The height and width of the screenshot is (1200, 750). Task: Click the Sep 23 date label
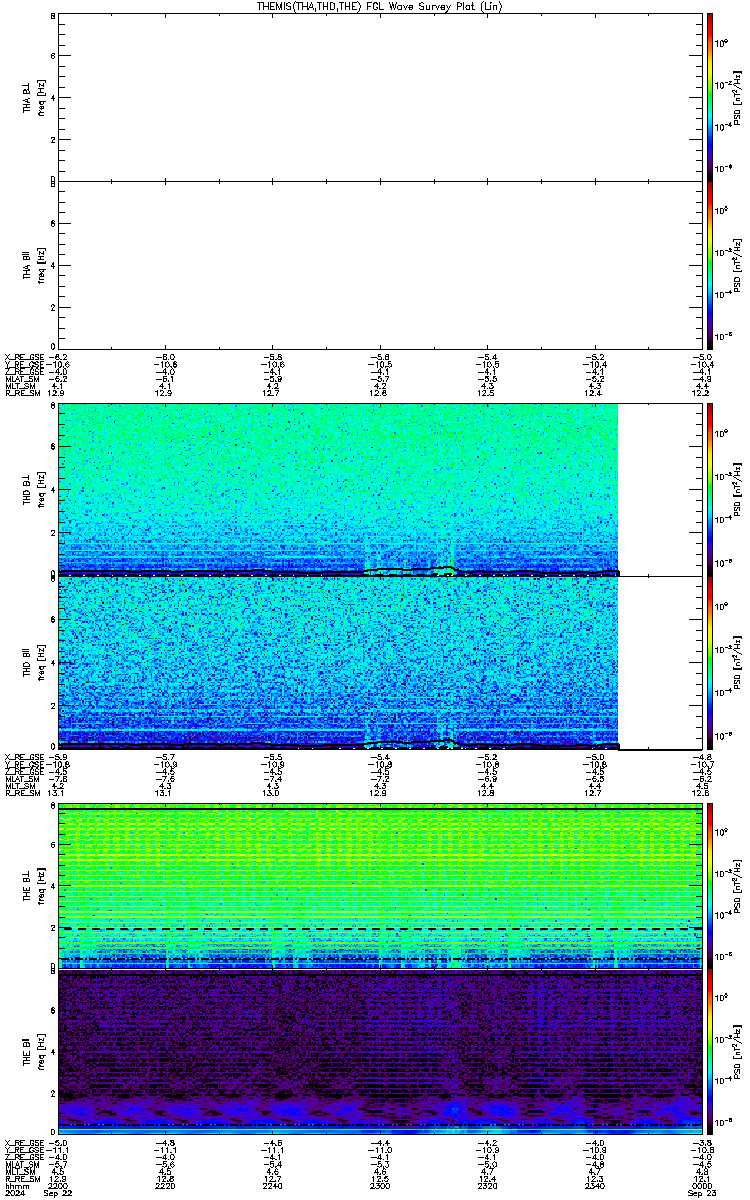tap(700, 1193)
